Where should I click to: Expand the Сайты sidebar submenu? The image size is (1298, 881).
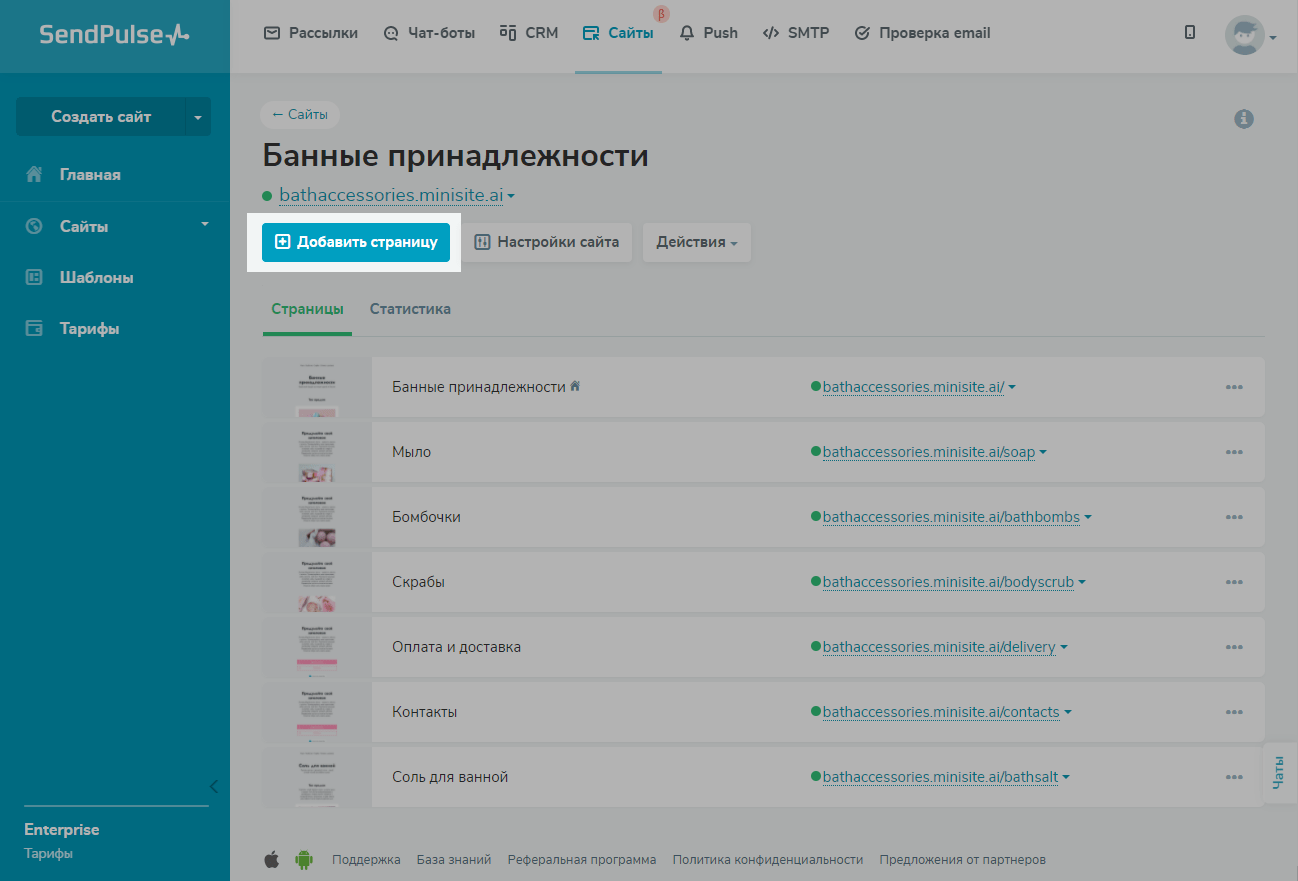204,225
